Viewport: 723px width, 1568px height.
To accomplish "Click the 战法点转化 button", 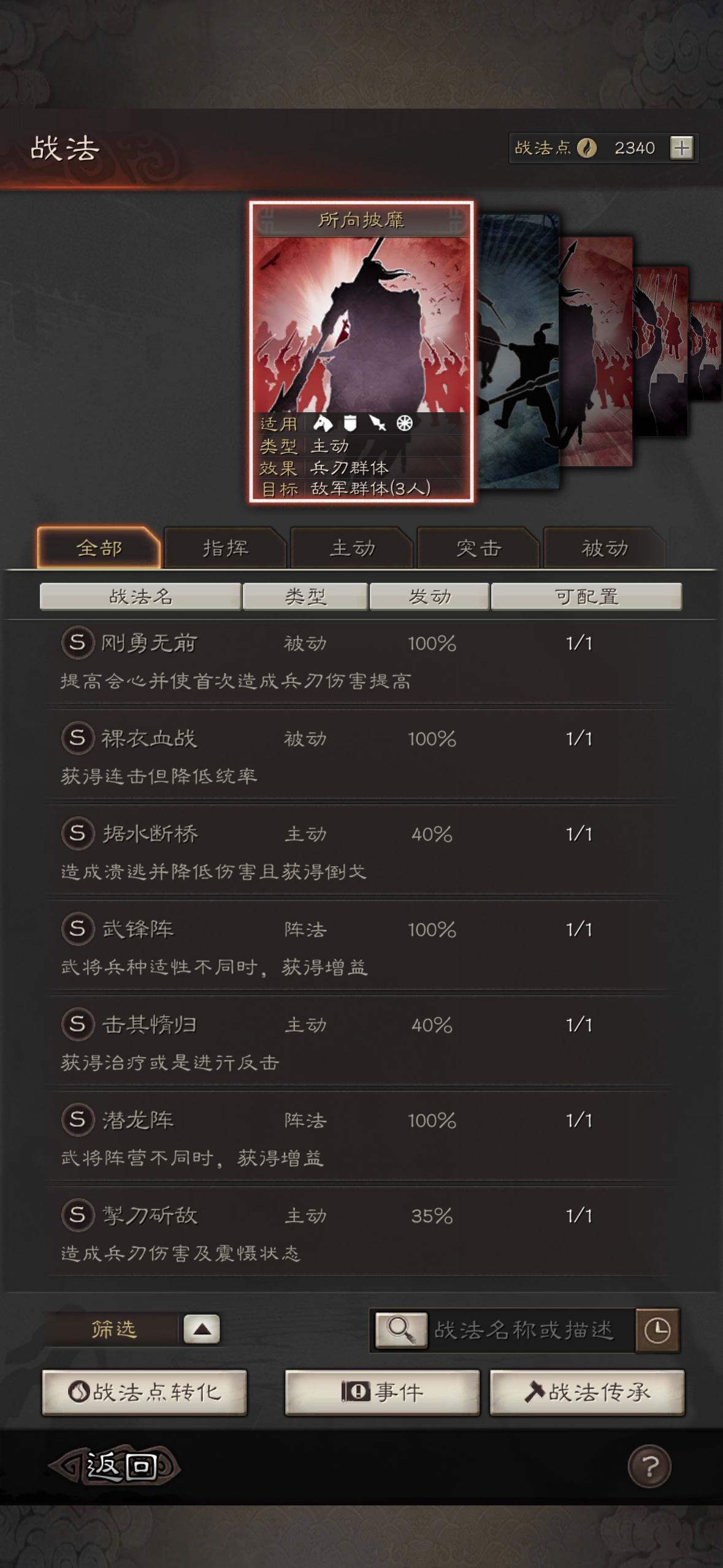I will [x=145, y=1393].
